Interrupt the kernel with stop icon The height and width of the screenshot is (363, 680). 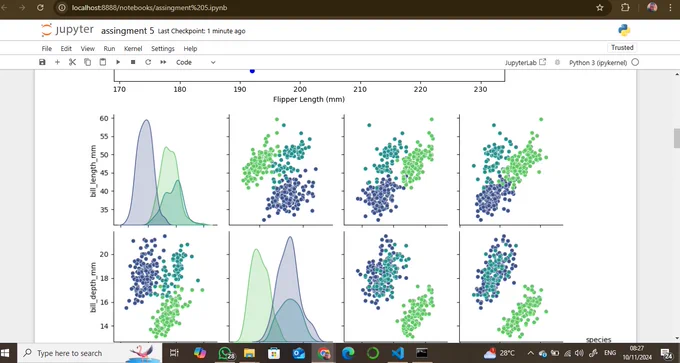[x=133, y=62]
